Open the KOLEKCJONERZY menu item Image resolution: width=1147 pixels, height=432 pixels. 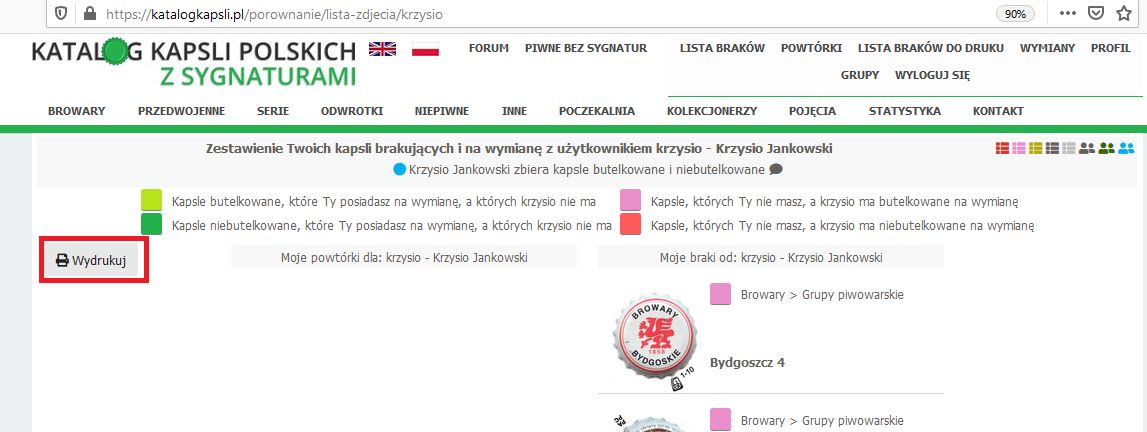coord(711,111)
